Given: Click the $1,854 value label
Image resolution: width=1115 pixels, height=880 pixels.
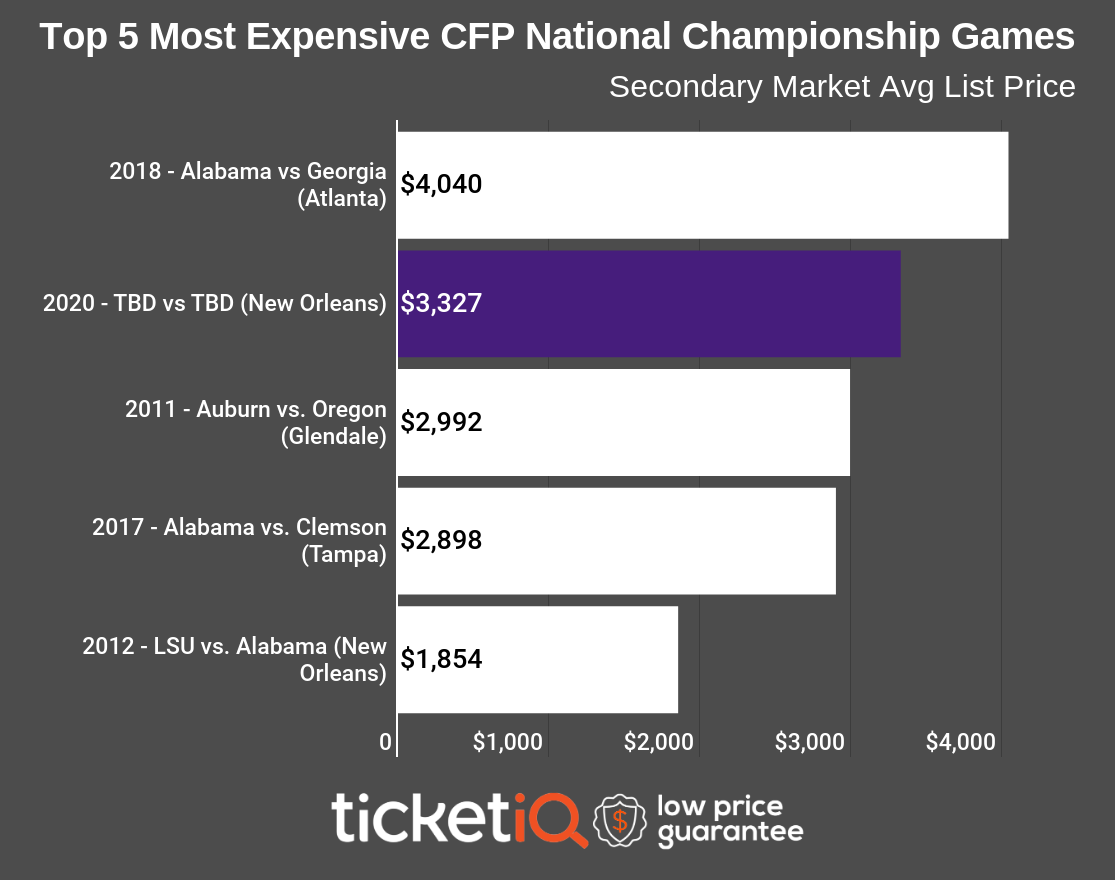Looking at the screenshot, I should pyautogui.click(x=441, y=659).
